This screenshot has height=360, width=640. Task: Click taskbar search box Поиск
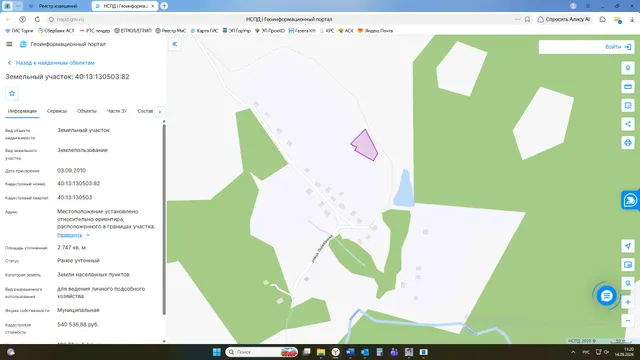pos(262,352)
